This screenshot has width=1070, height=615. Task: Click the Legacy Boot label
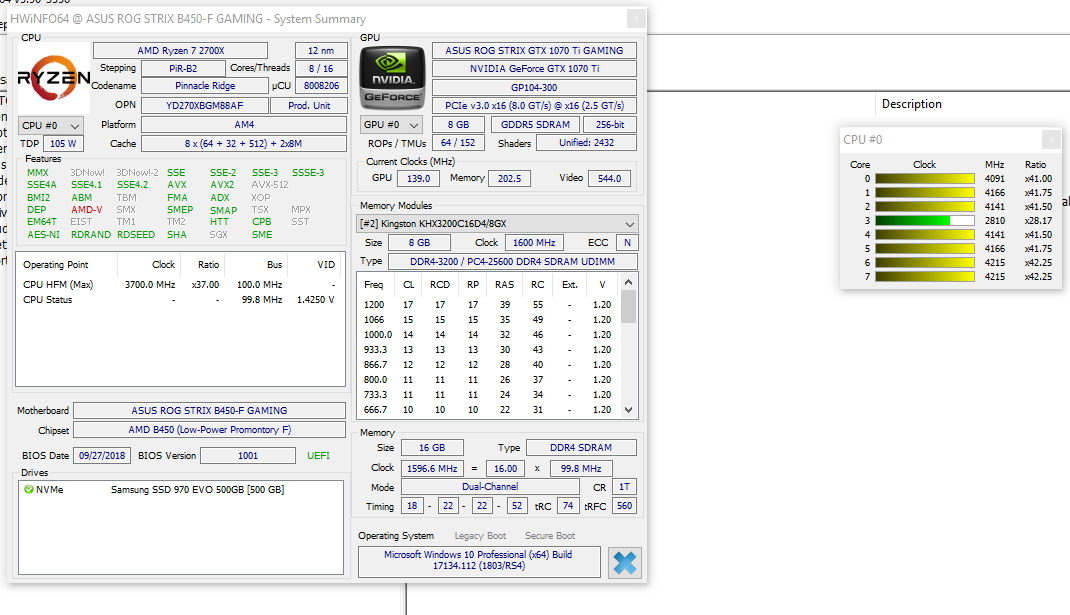point(480,536)
